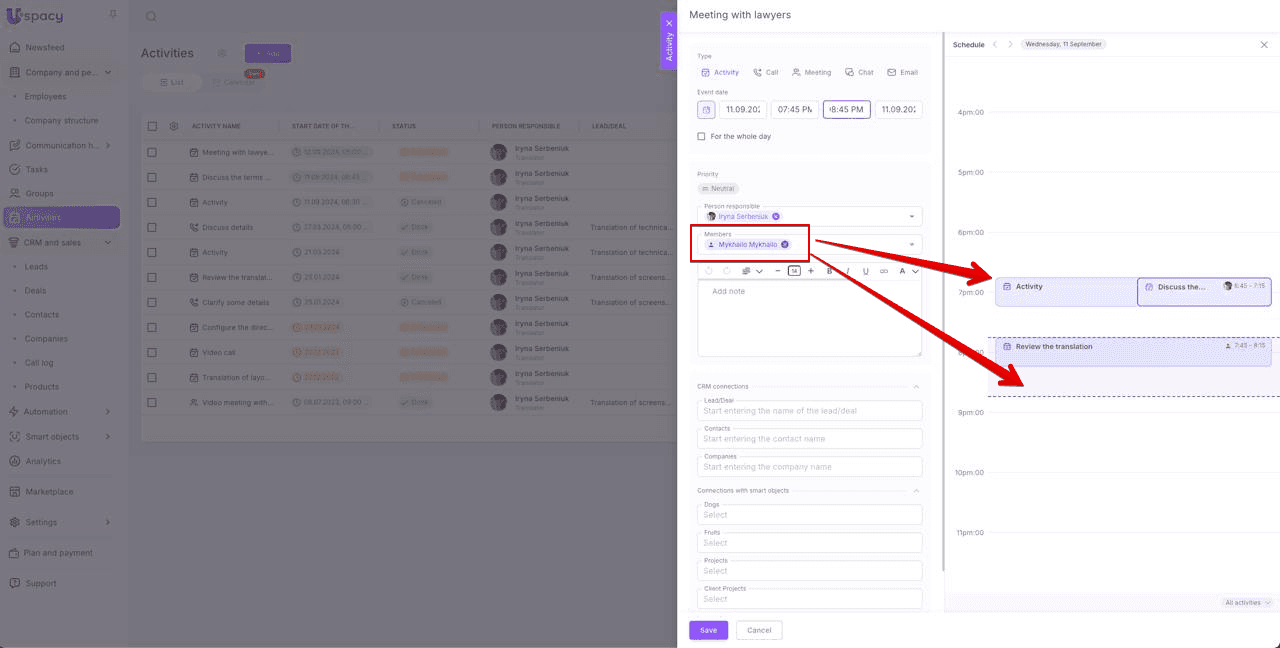Remove Mykhailo Mykhailo from Members
The width and height of the screenshot is (1280, 648).
click(x=785, y=244)
